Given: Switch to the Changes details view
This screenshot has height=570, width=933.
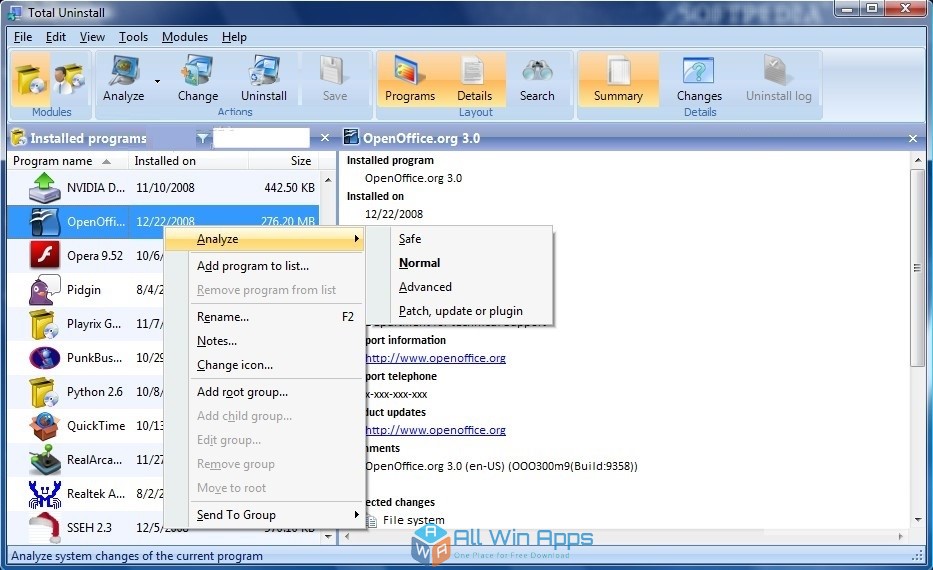Looking at the screenshot, I should tap(699, 79).
